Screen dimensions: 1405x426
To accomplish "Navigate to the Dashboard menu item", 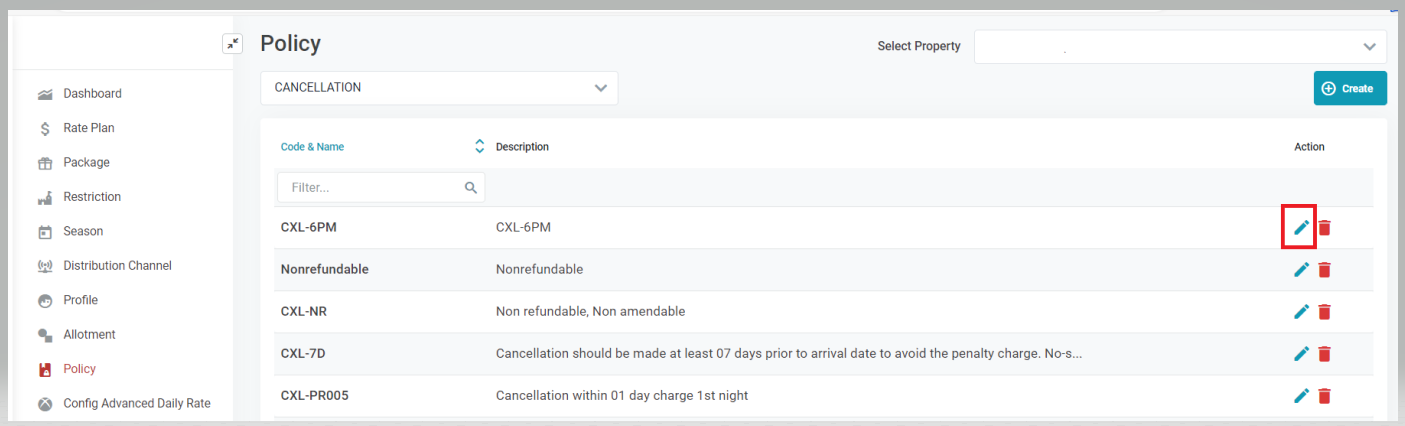I will [92, 94].
